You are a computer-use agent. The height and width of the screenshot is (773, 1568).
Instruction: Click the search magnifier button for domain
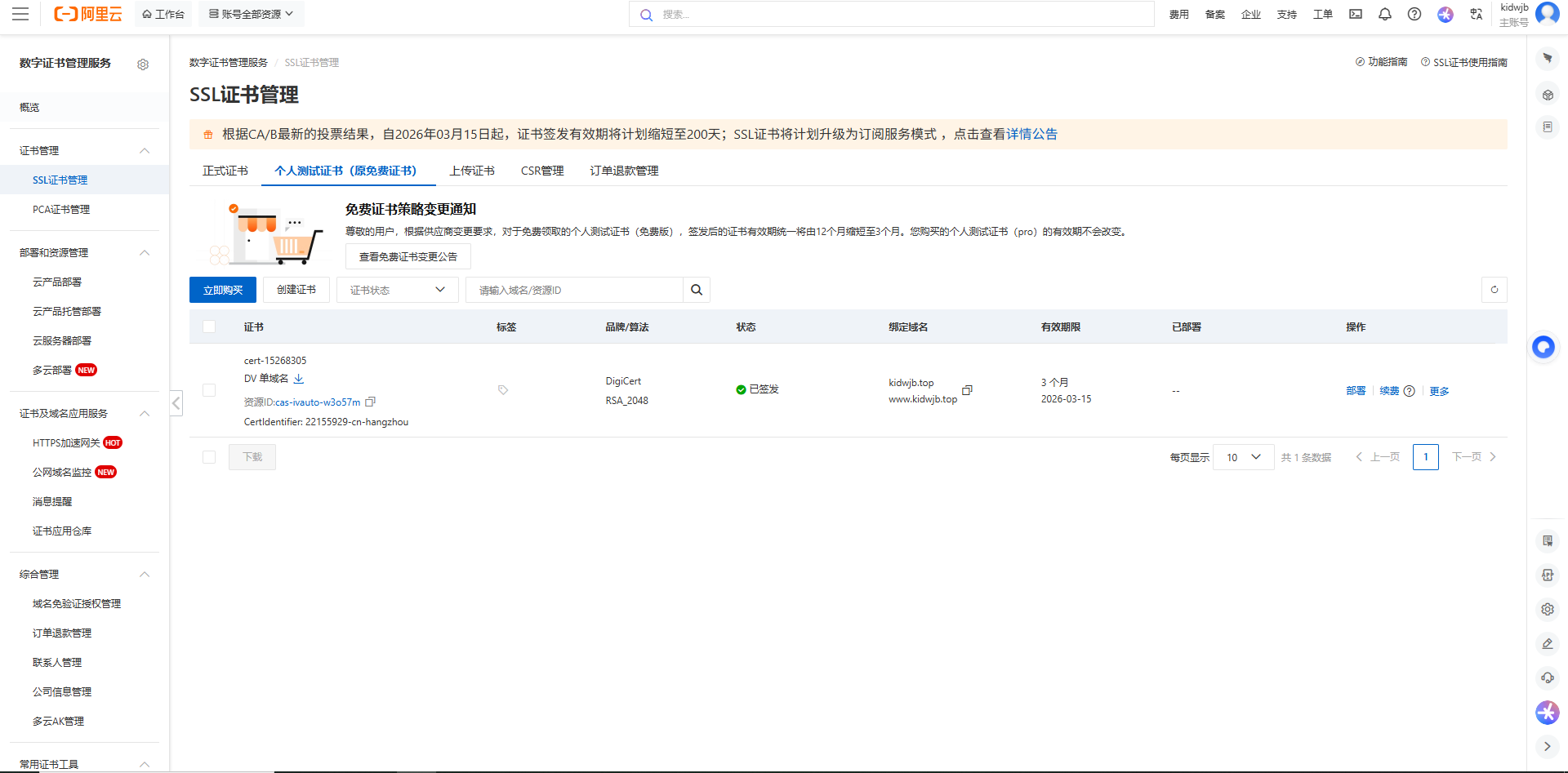tap(697, 290)
